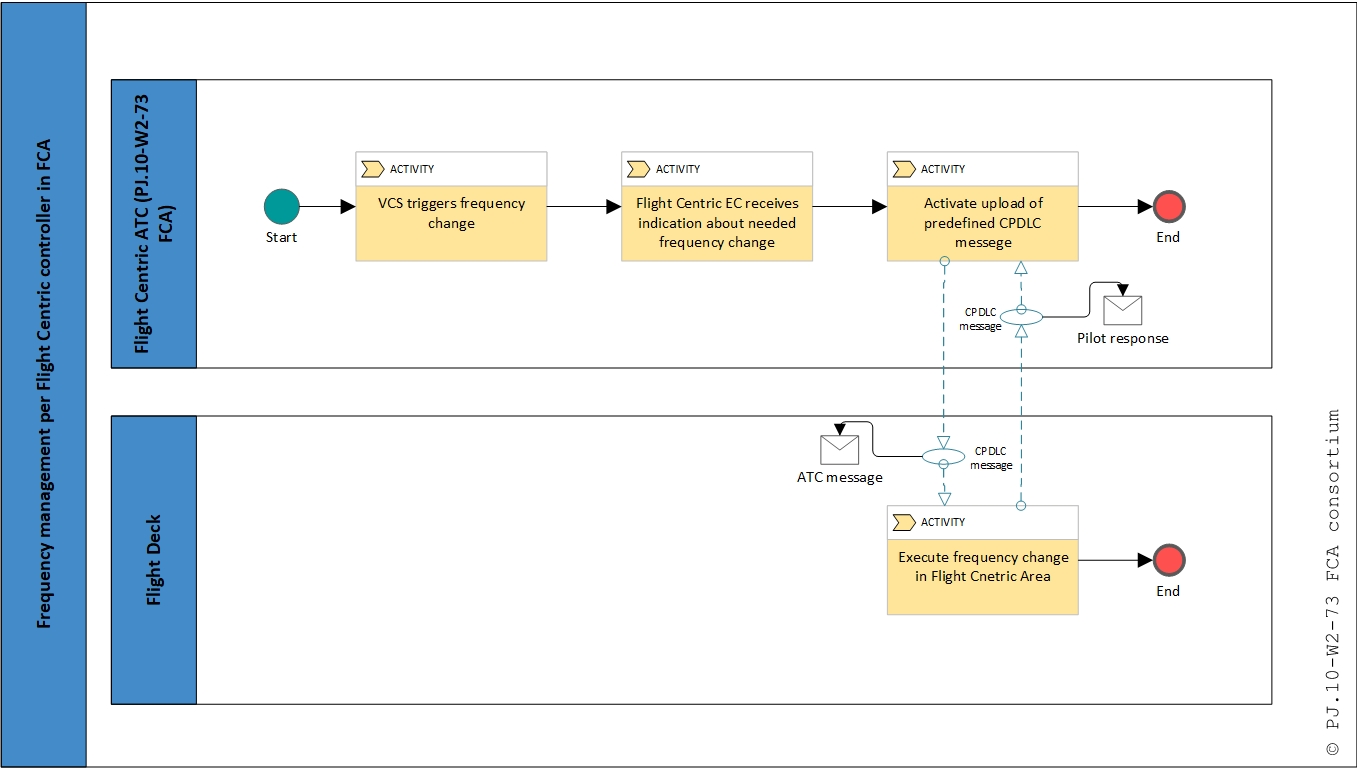The height and width of the screenshot is (768, 1357).
Task: Select the CPDLC message oval in Flight Deck lane
Action: (943, 457)
